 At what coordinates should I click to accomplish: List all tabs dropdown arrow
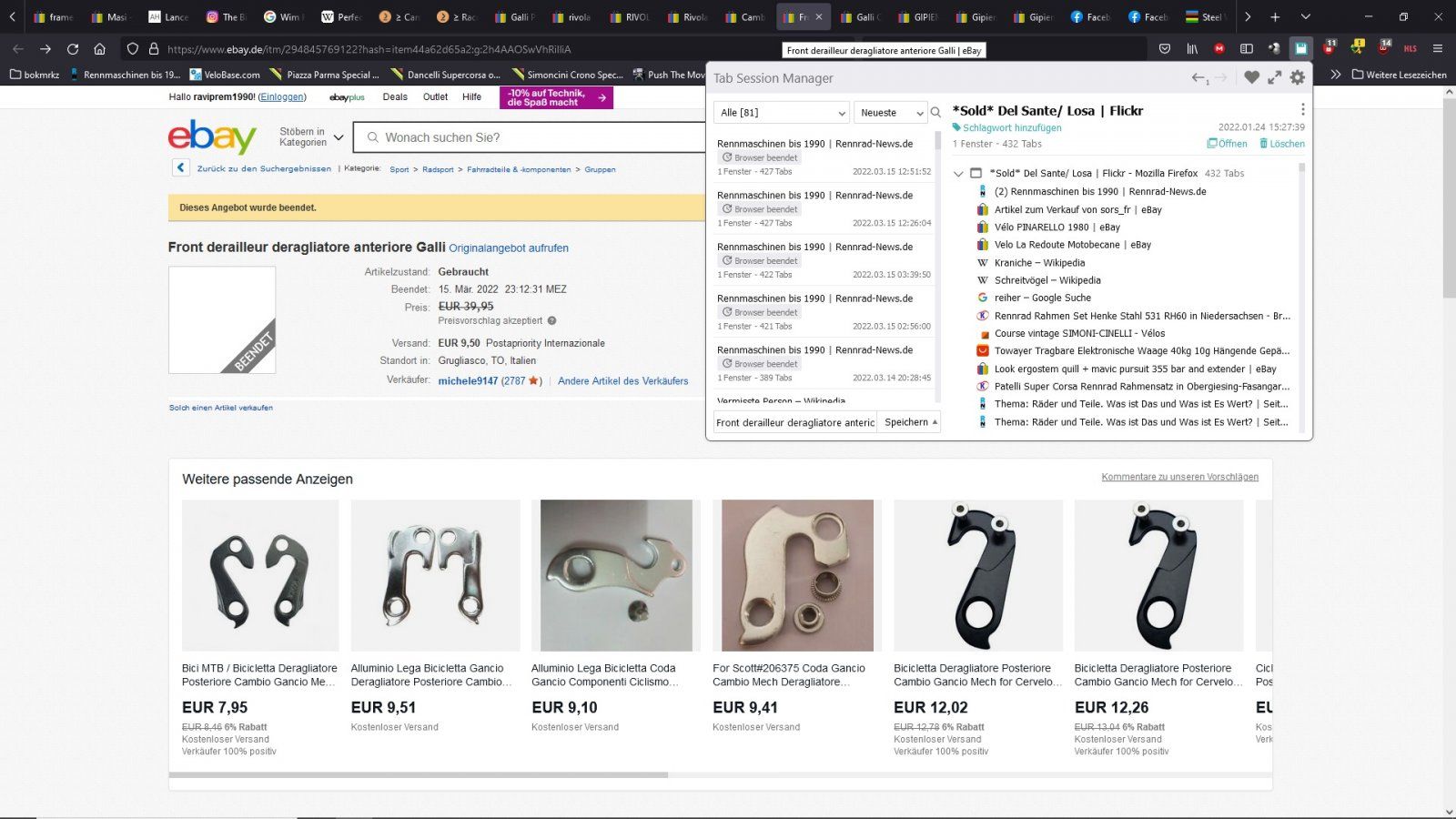point(1306,16)
